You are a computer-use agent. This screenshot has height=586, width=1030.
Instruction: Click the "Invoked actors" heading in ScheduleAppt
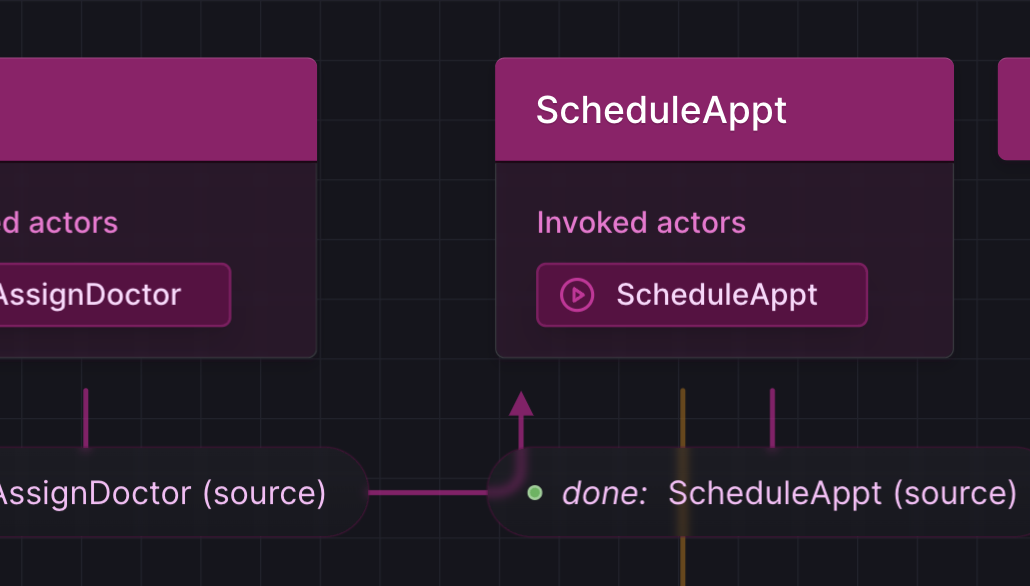pos(641,222)
